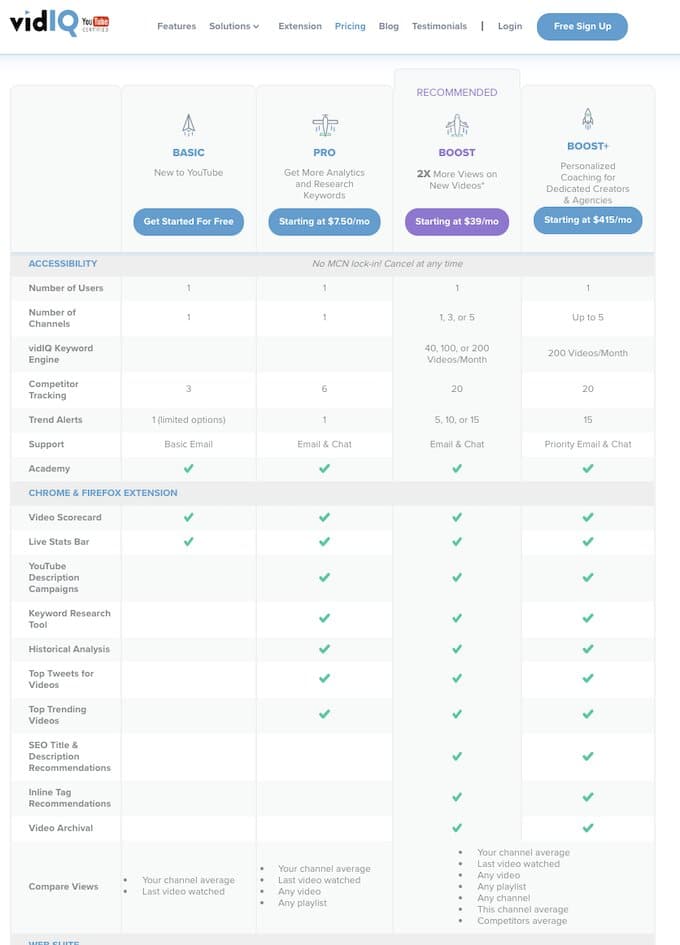The image size is (680, 945).
Task: Click Live Stats Bar checkmark under Basic
Action: (x=188, y=542)
